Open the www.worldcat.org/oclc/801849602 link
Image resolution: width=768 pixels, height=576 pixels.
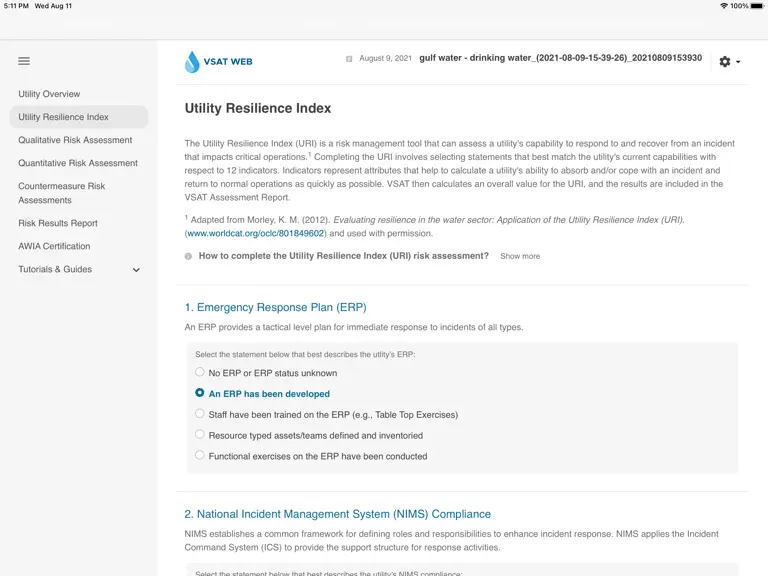pyautogui.click(x=256, y=234)
